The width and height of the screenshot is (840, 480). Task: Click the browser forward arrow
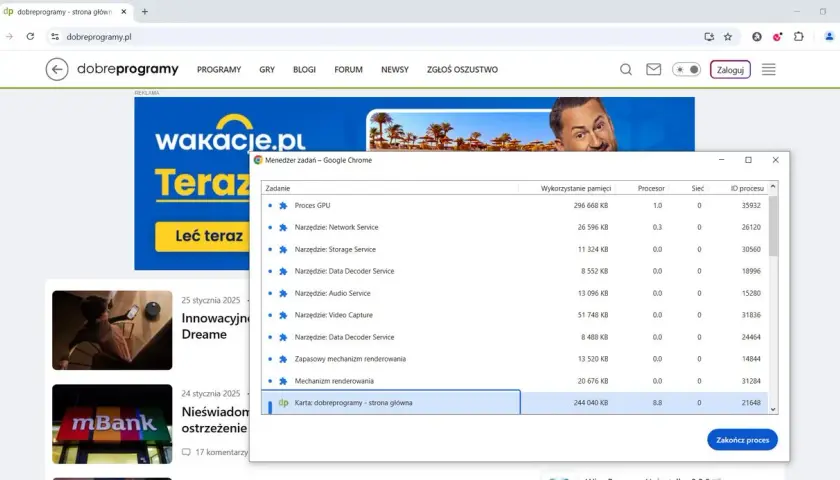click(9, 36)
